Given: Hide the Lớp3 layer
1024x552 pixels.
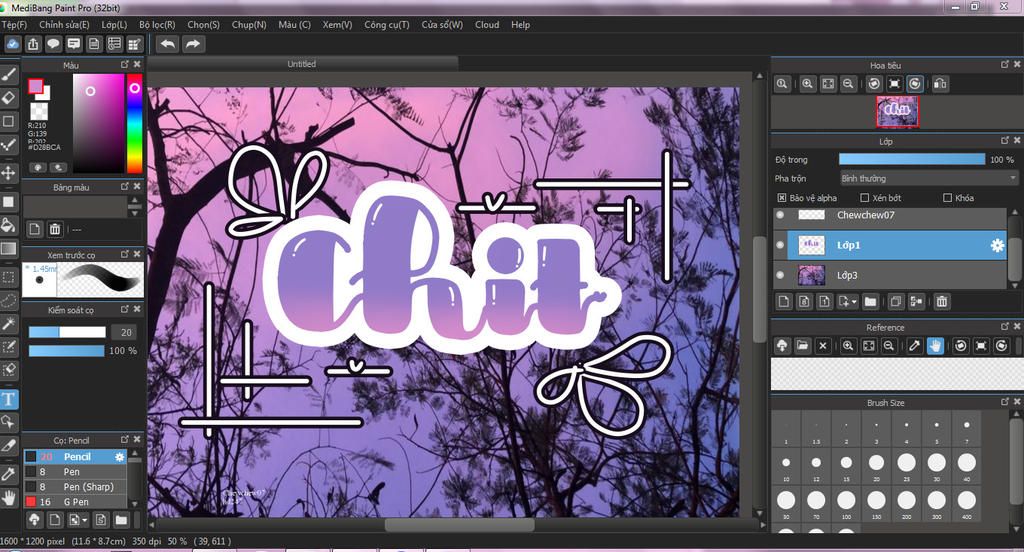Looking at the screenshot, I should coord(780,275).
